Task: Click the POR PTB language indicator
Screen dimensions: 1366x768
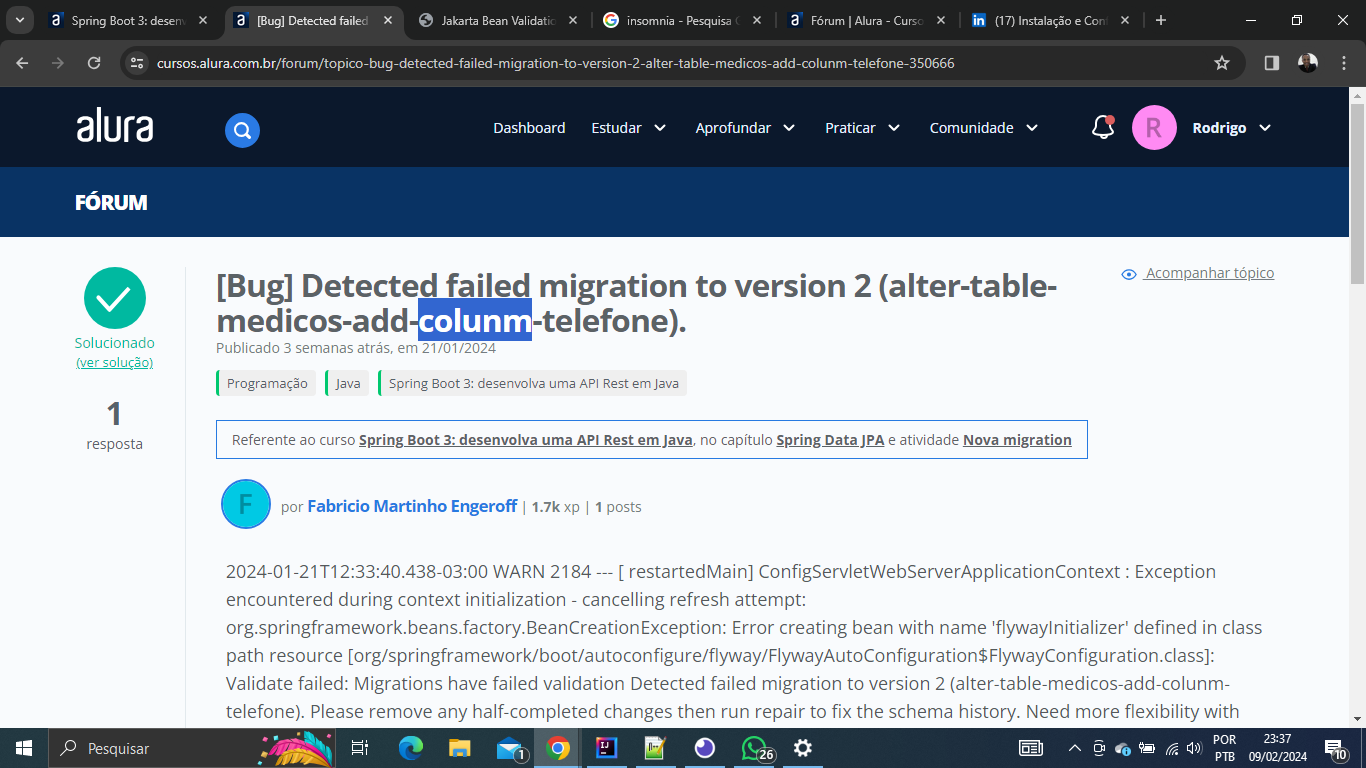Action: coord(1224,748)
